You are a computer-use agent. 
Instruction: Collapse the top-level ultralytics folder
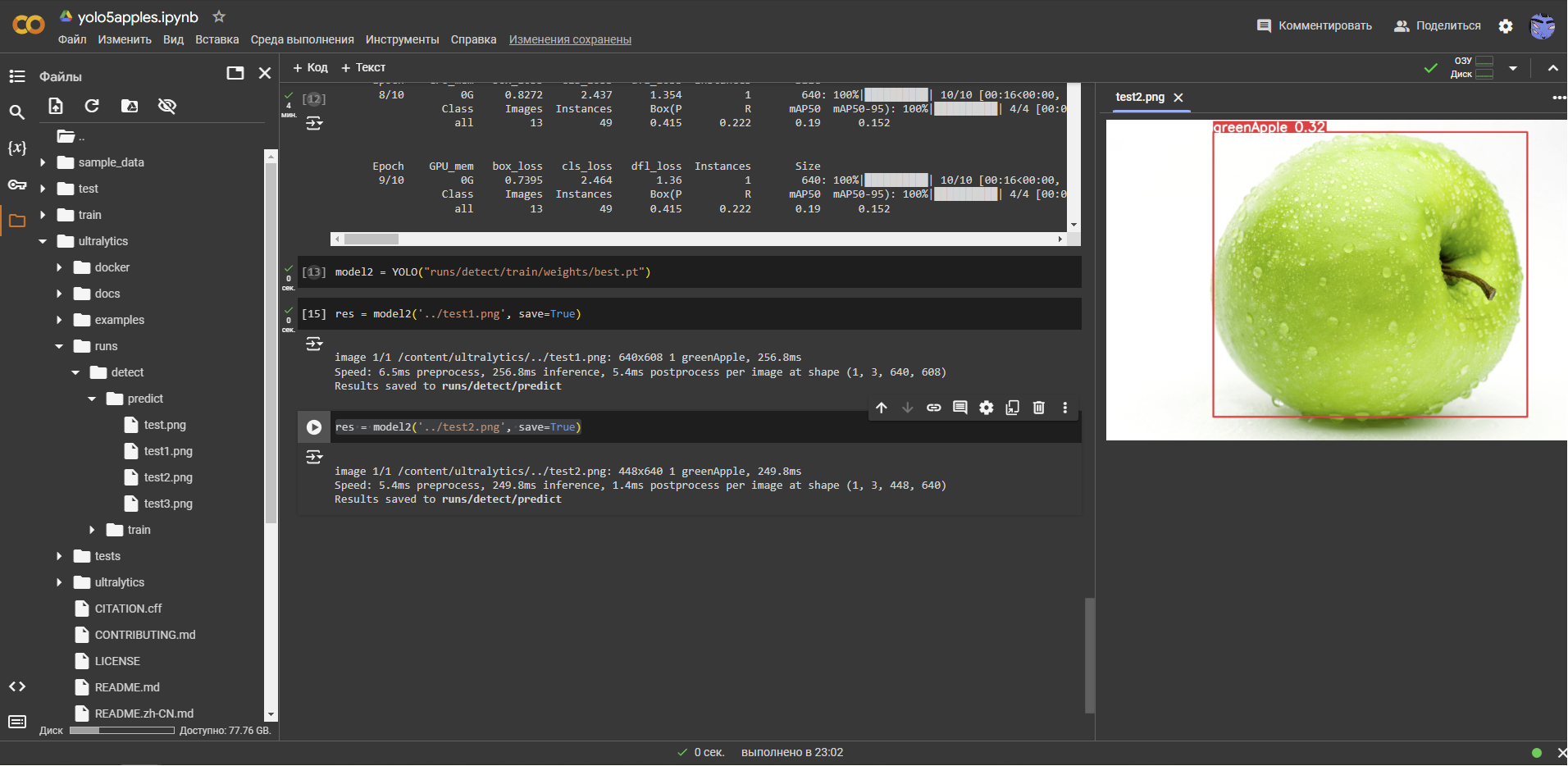43,241
